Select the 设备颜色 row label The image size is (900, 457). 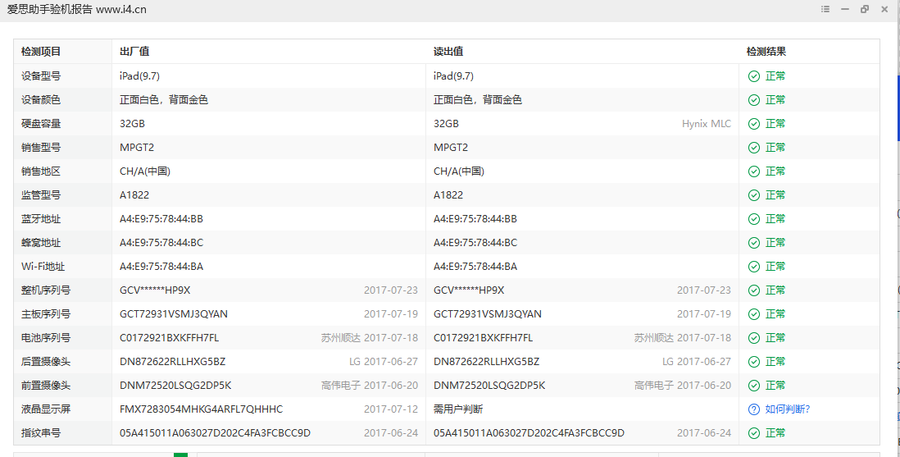point(41,100)
